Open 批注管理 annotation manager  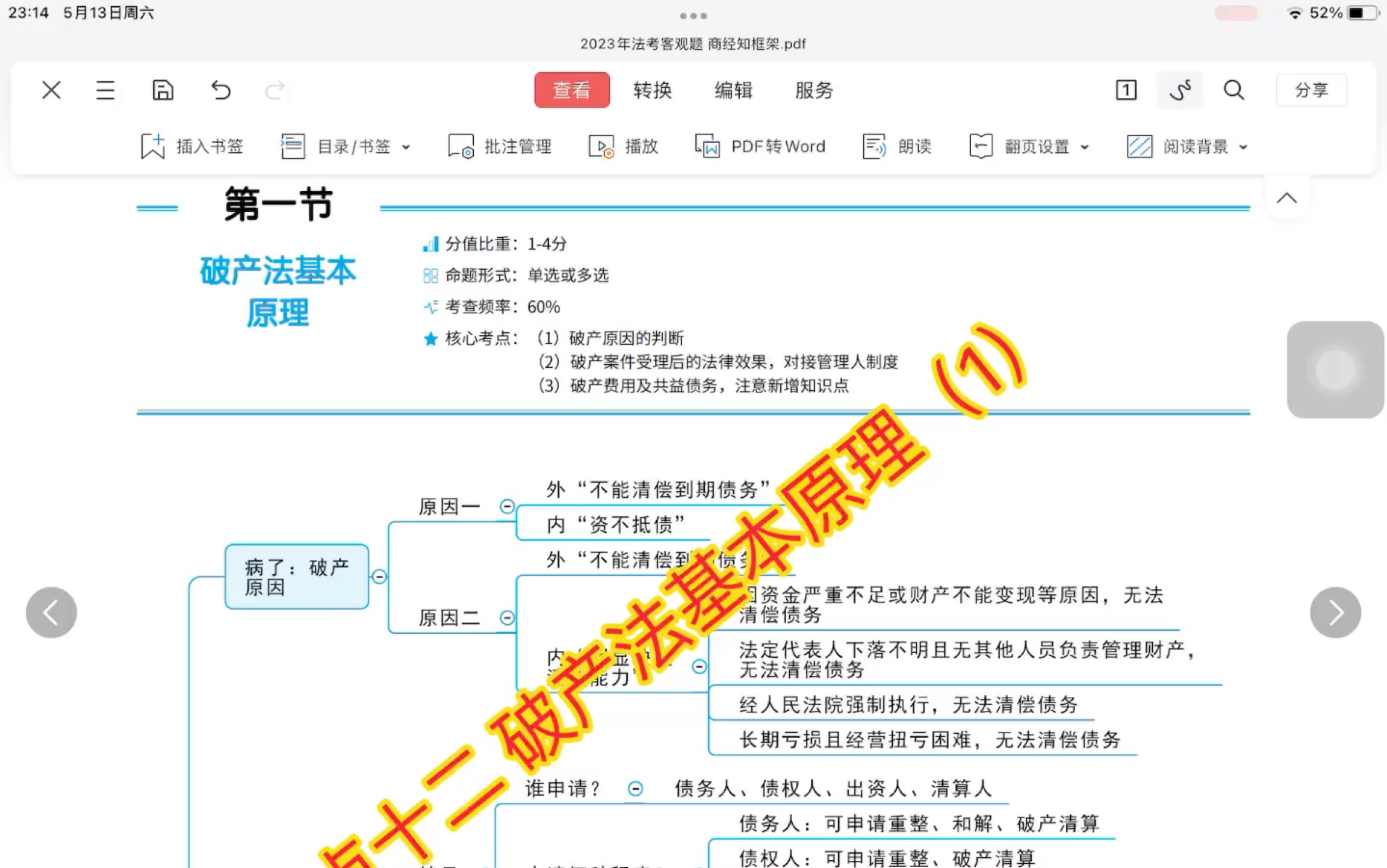click(x=500, y=146)
